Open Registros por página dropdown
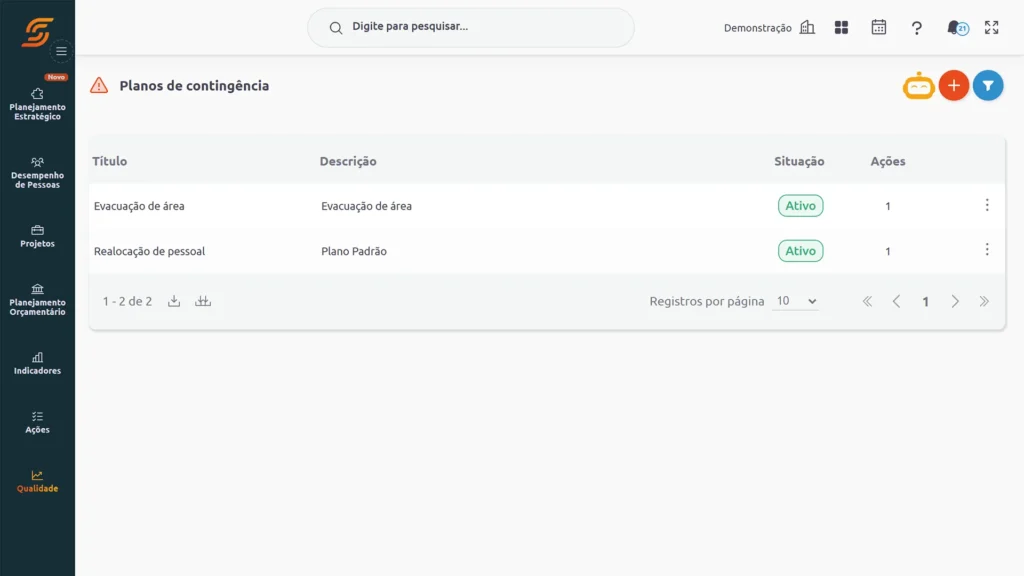1024x576 pixels. tap(795, 301)
